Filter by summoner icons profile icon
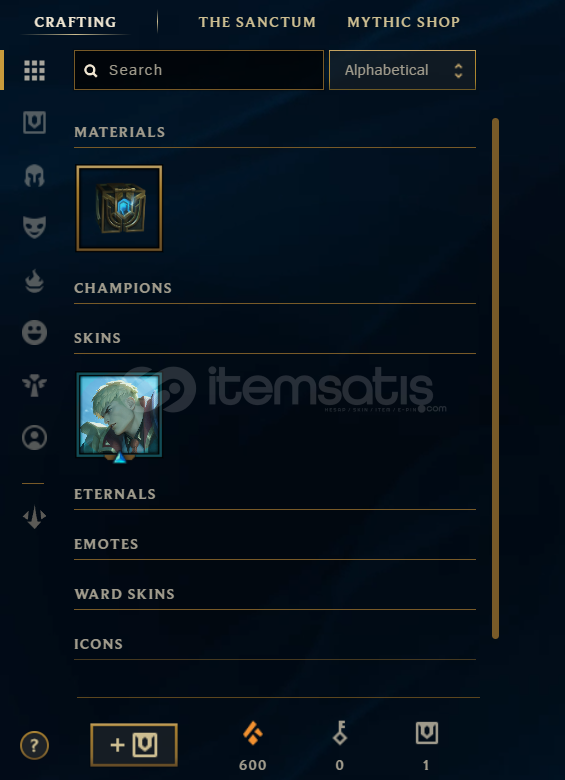 coord(34,438)
